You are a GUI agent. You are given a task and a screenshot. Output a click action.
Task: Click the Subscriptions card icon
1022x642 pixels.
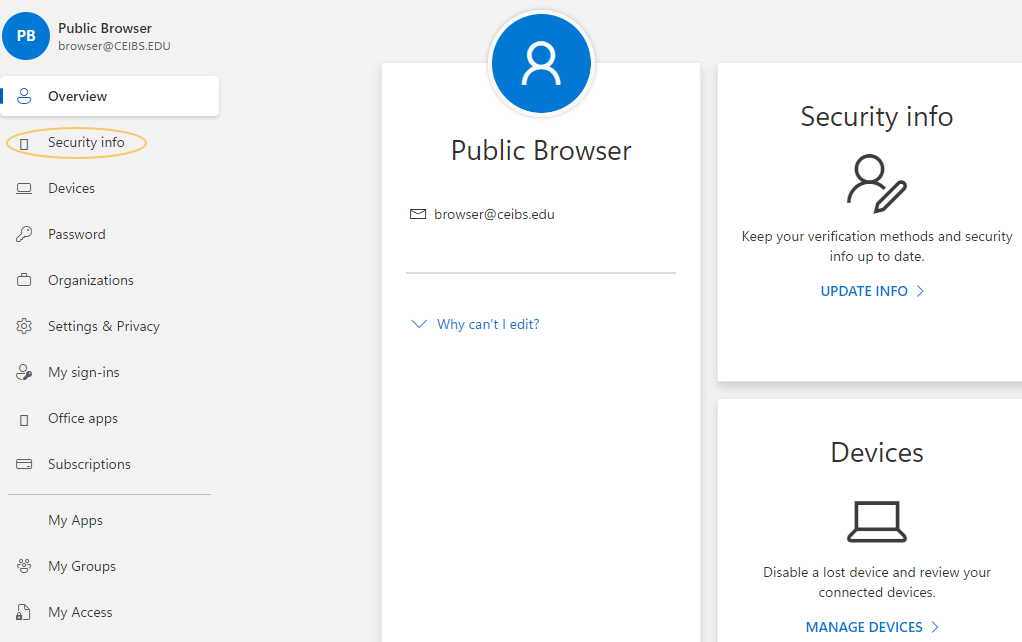coord(25,465)
